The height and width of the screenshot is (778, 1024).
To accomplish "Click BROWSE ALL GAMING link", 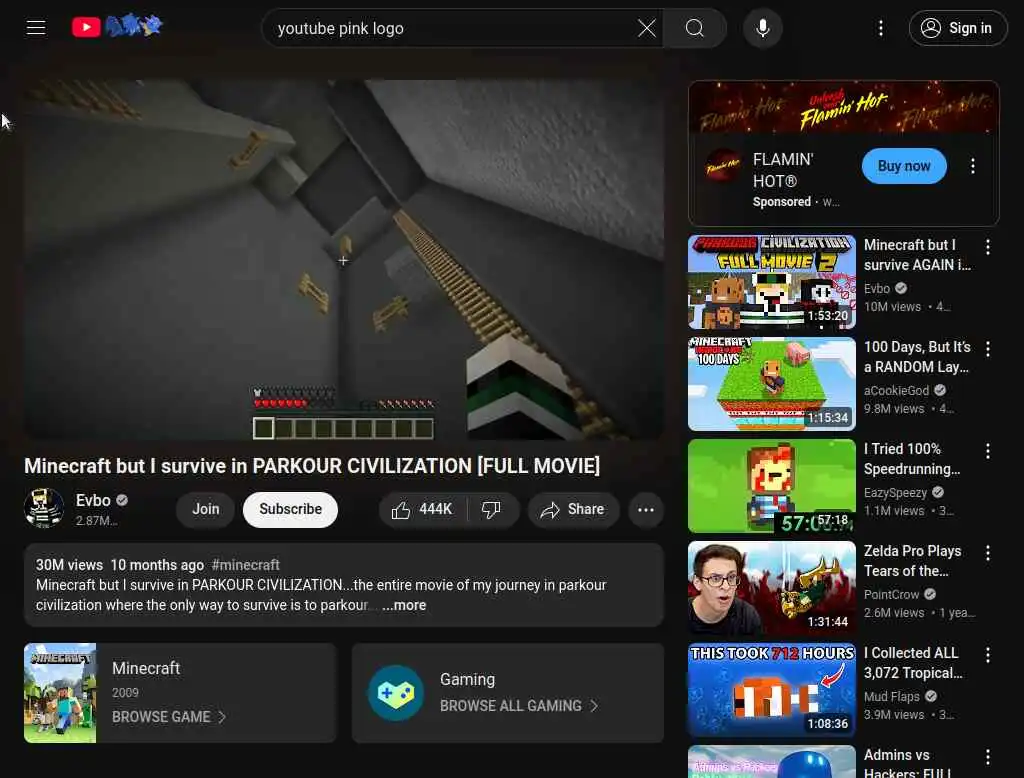I will click(519, 706).
